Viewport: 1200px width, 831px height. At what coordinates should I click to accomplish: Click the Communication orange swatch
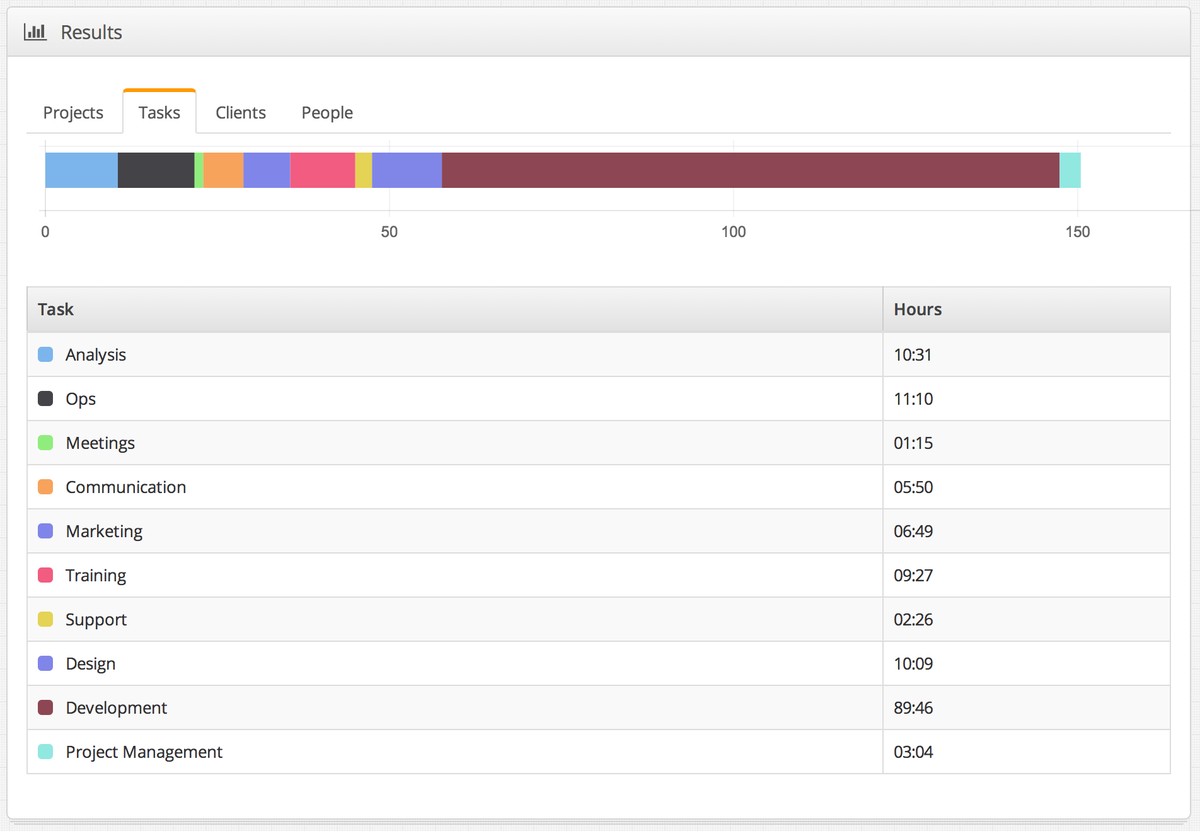click(x=45, y=487)
